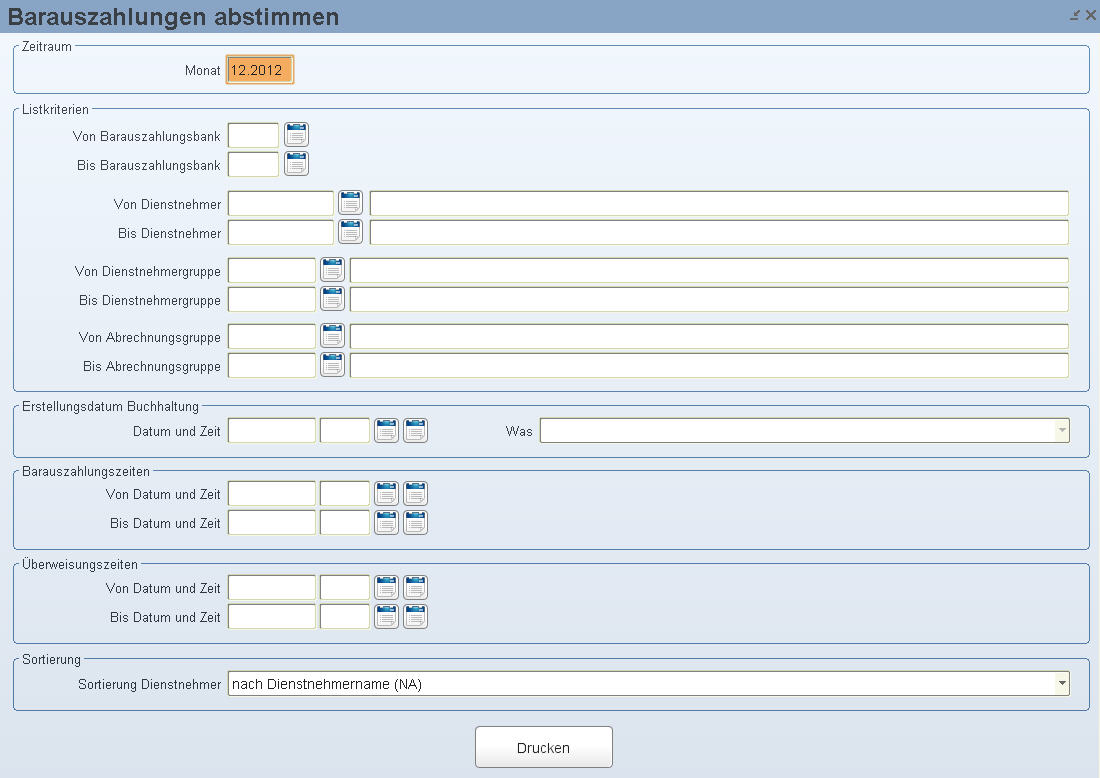The height and width of the screenshot is (778, 1100).
Task: Click second calendar icon of Barauszahlungszeiten Von row
Action: 415,493
